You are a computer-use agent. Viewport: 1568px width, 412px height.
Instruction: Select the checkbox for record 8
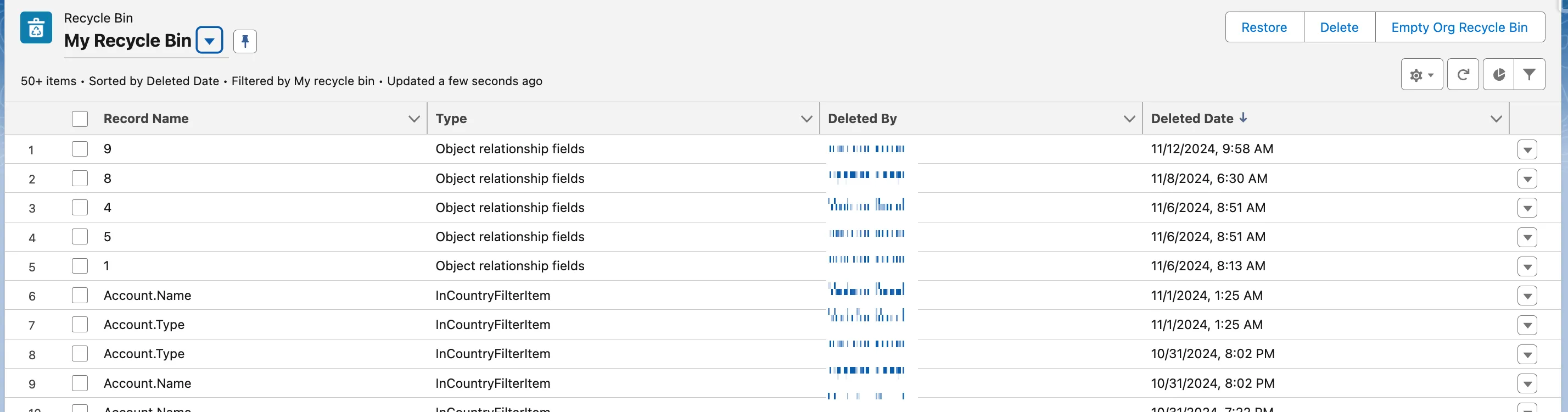click(80, 179)
